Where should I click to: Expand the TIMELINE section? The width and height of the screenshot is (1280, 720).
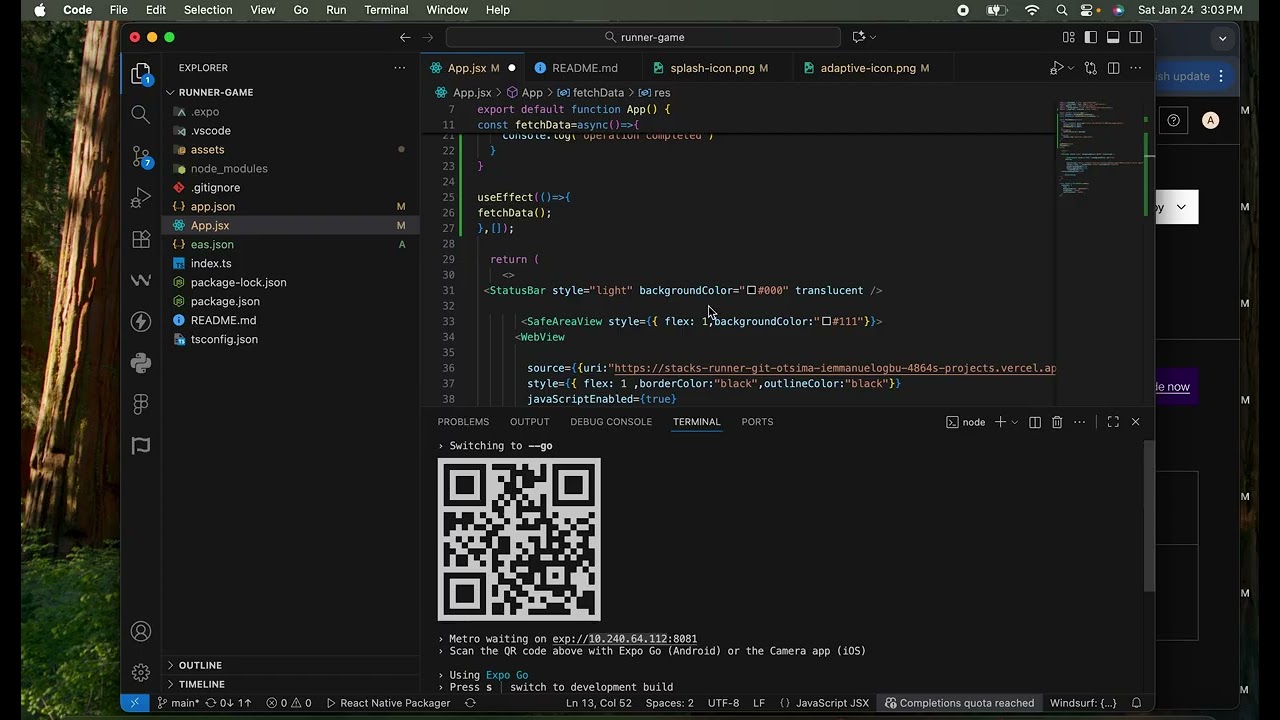[x=201, y=684]
